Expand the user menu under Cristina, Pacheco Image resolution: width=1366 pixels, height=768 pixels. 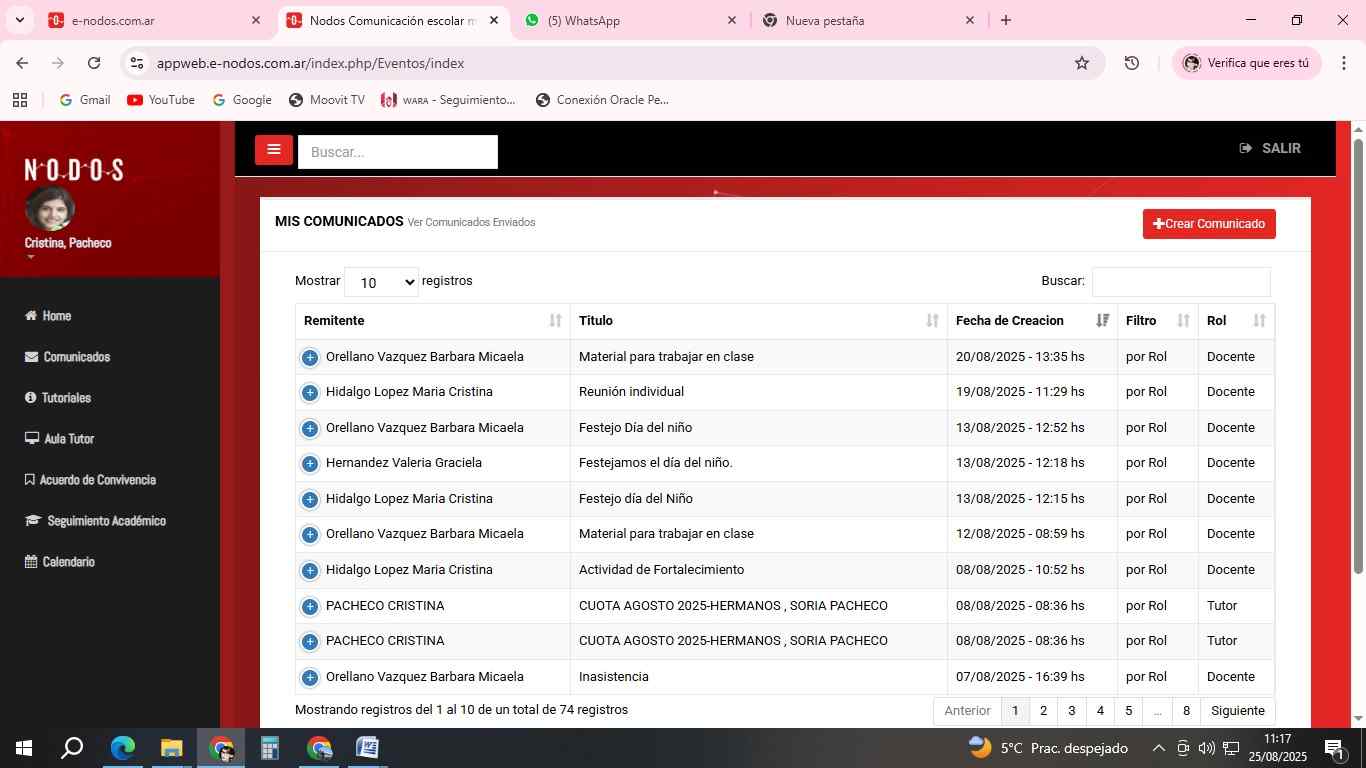pyautogui.click(x=30, y=257)
